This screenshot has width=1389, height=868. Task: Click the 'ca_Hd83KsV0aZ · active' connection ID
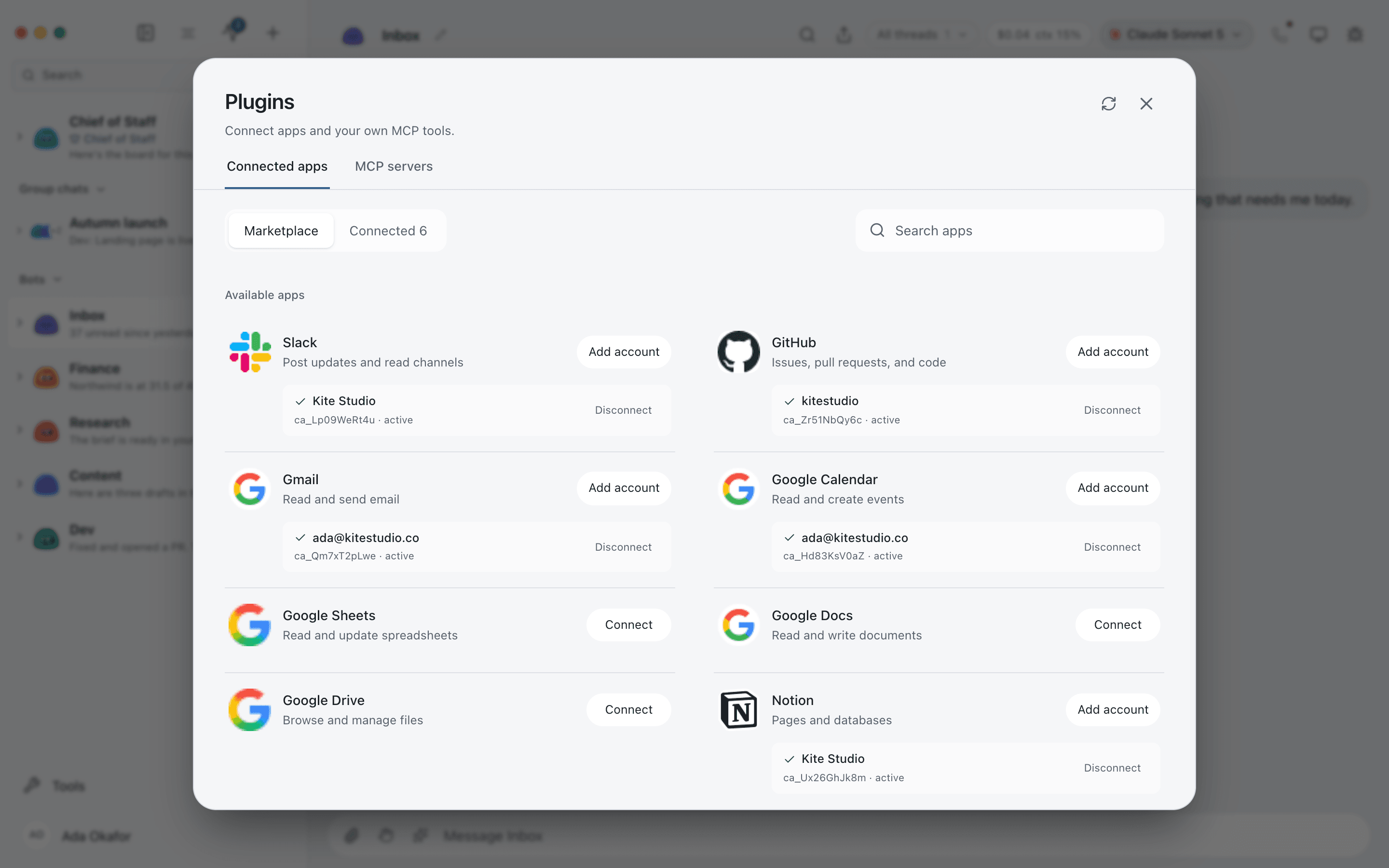[x=843, y=556]
